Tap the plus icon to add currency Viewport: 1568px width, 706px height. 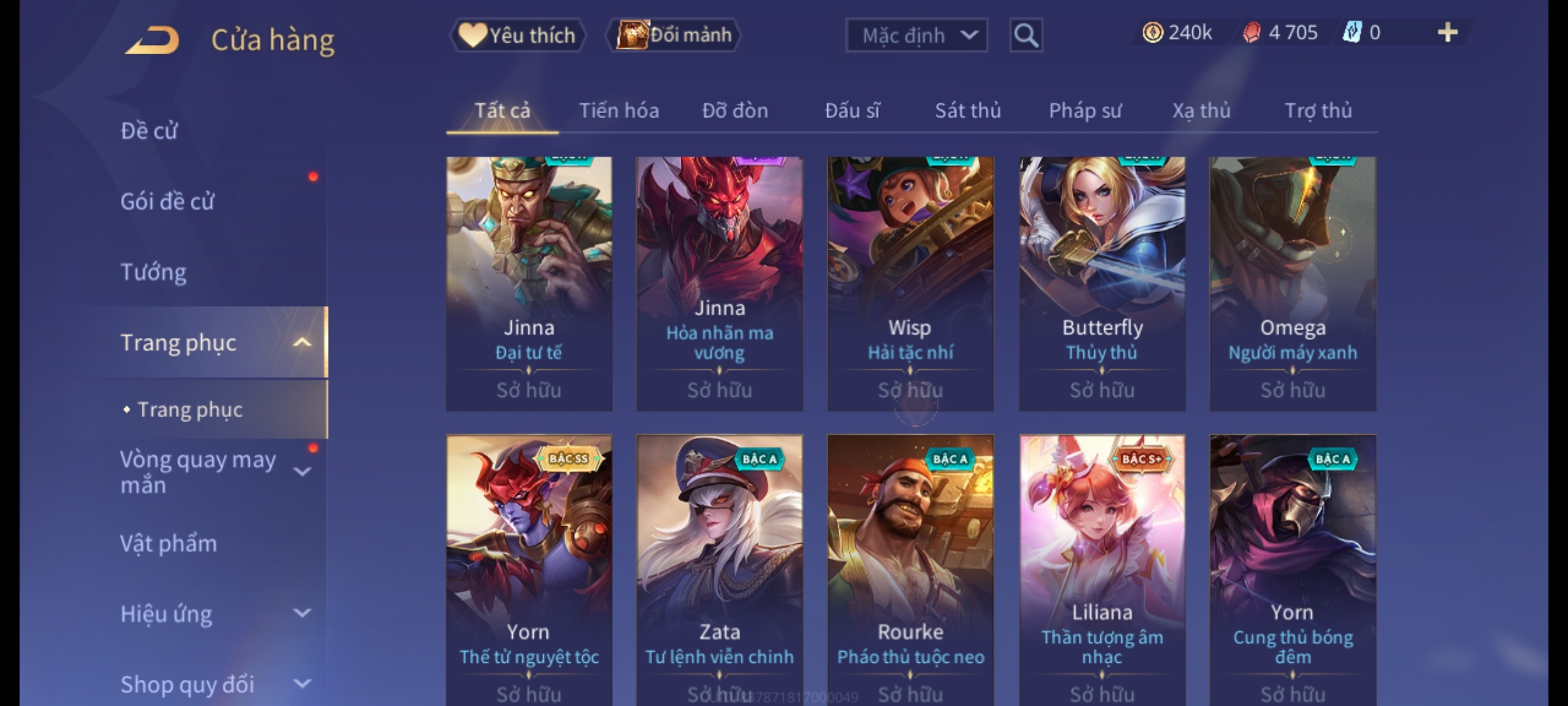pos(1448,33)
